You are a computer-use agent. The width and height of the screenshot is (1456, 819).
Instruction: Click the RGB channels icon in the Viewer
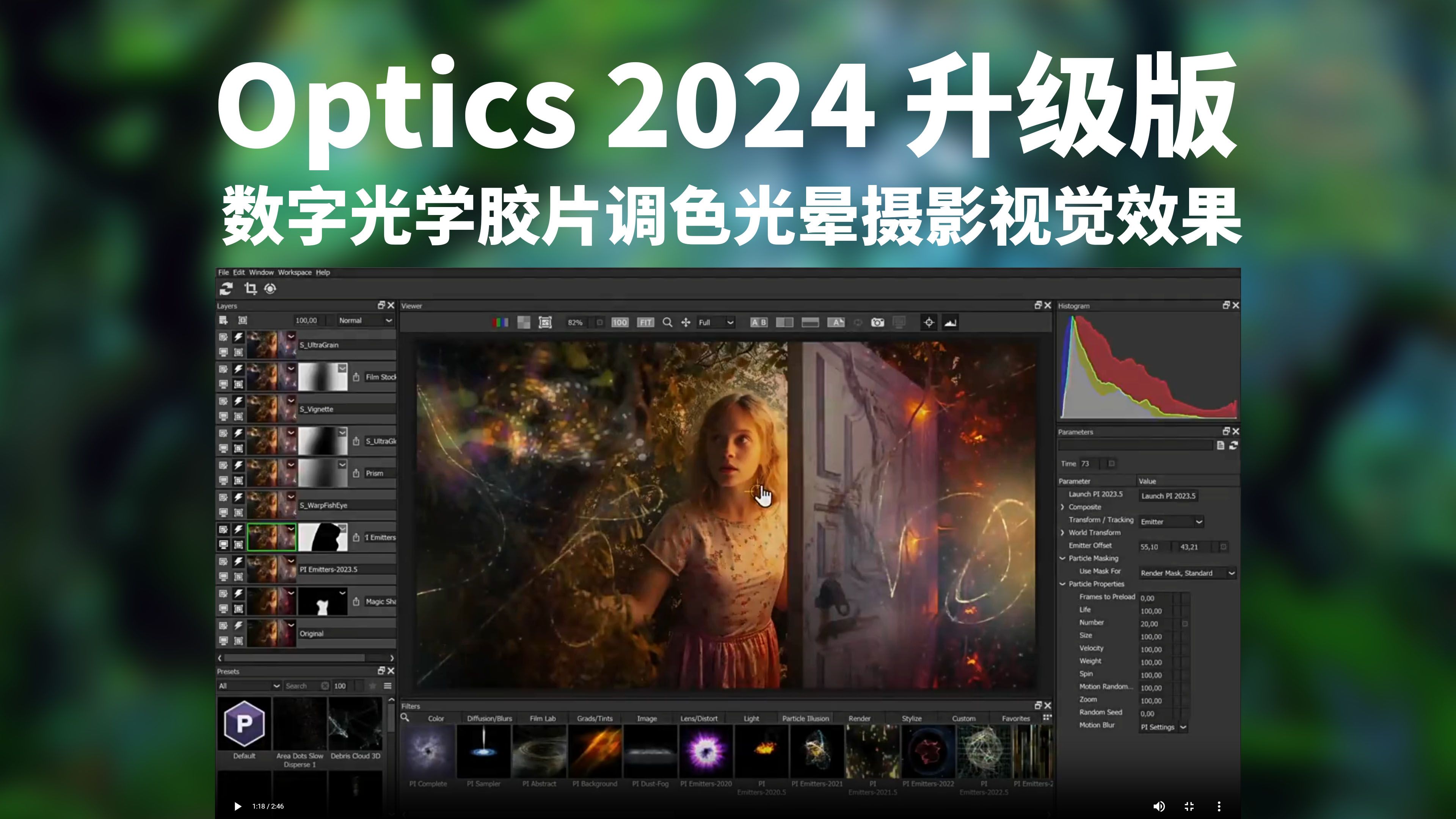500,322
